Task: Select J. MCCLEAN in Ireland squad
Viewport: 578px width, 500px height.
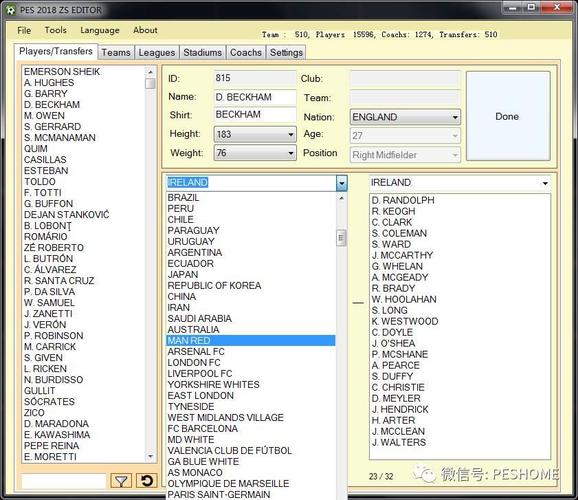Action: (460, 431)
